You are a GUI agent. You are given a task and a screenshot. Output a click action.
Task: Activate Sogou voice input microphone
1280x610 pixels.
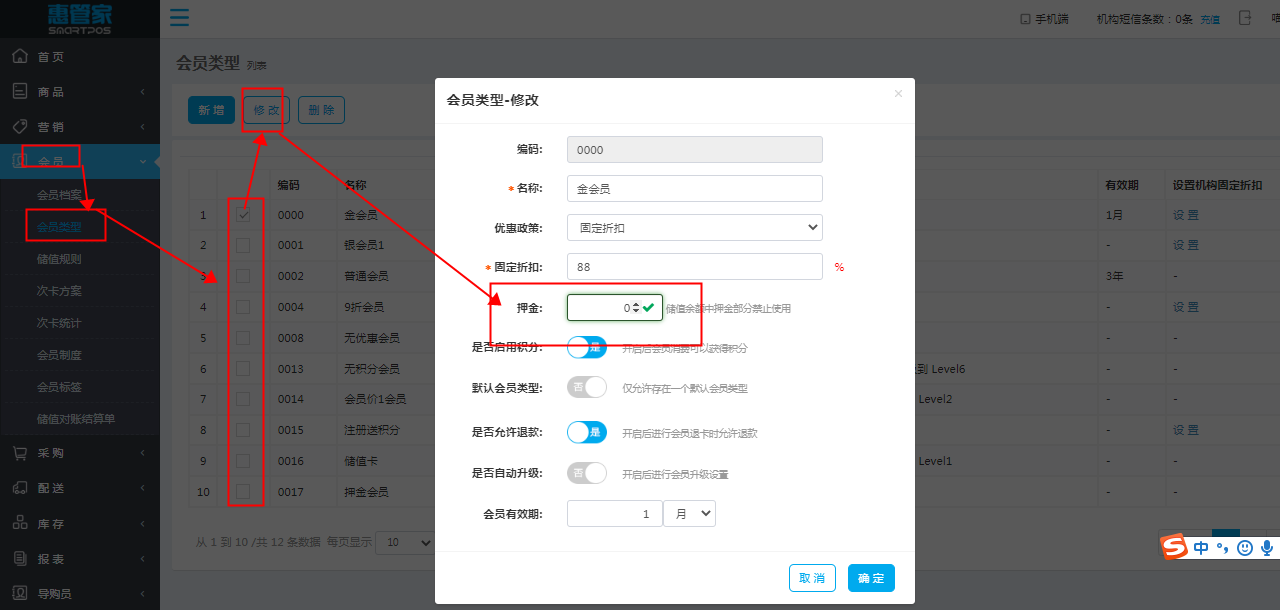1267,548
